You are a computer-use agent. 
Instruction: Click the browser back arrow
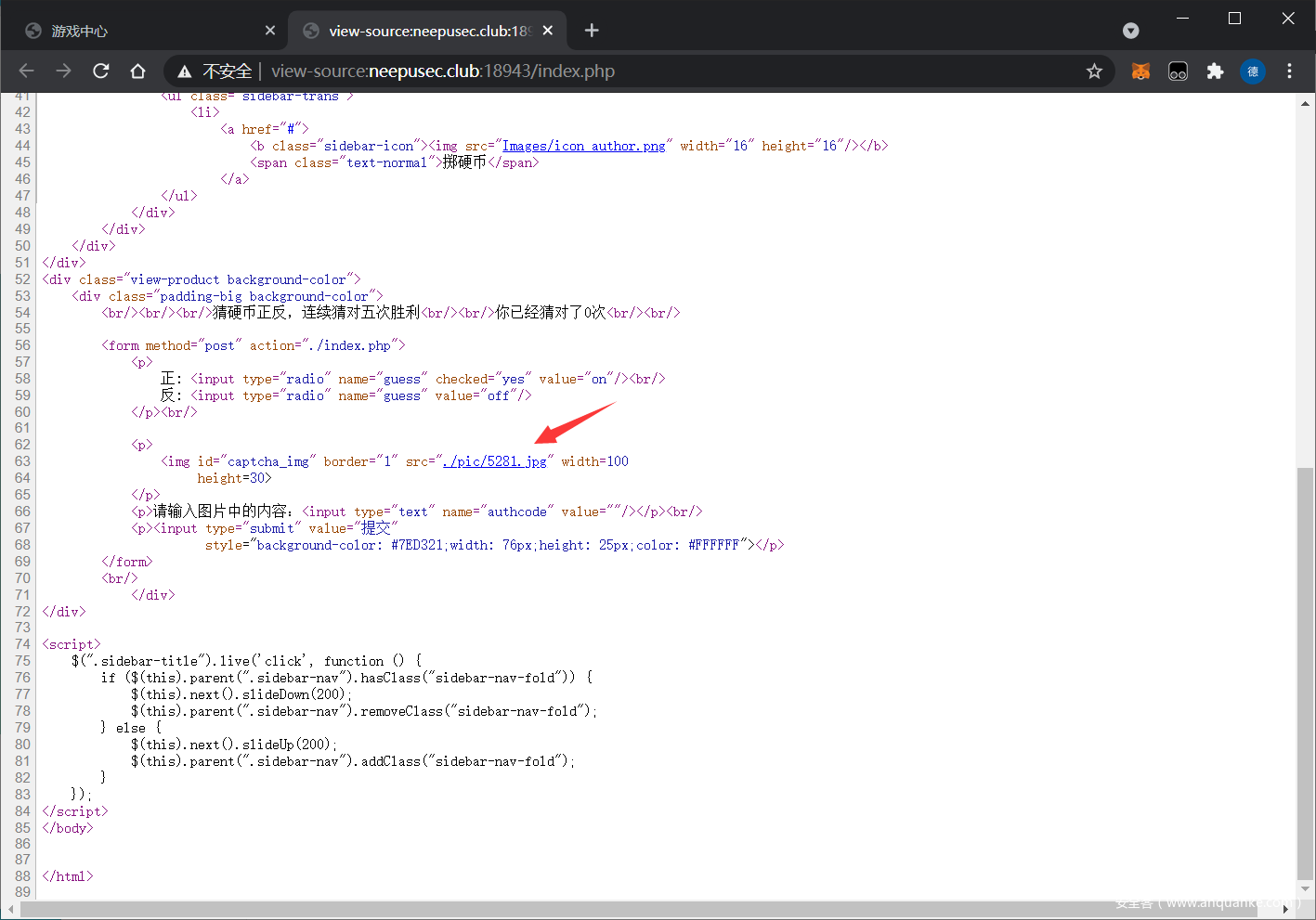pos(26,71)
